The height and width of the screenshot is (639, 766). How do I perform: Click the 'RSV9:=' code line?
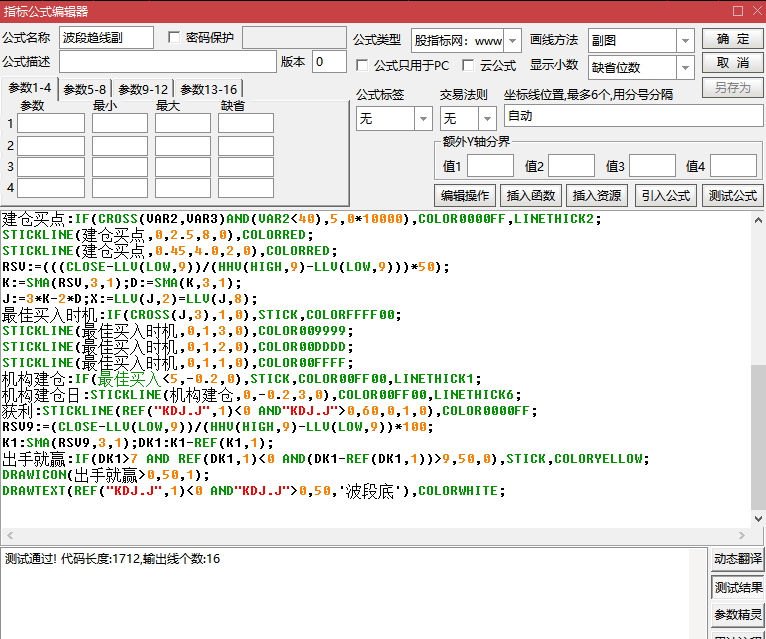click(217, 427)
